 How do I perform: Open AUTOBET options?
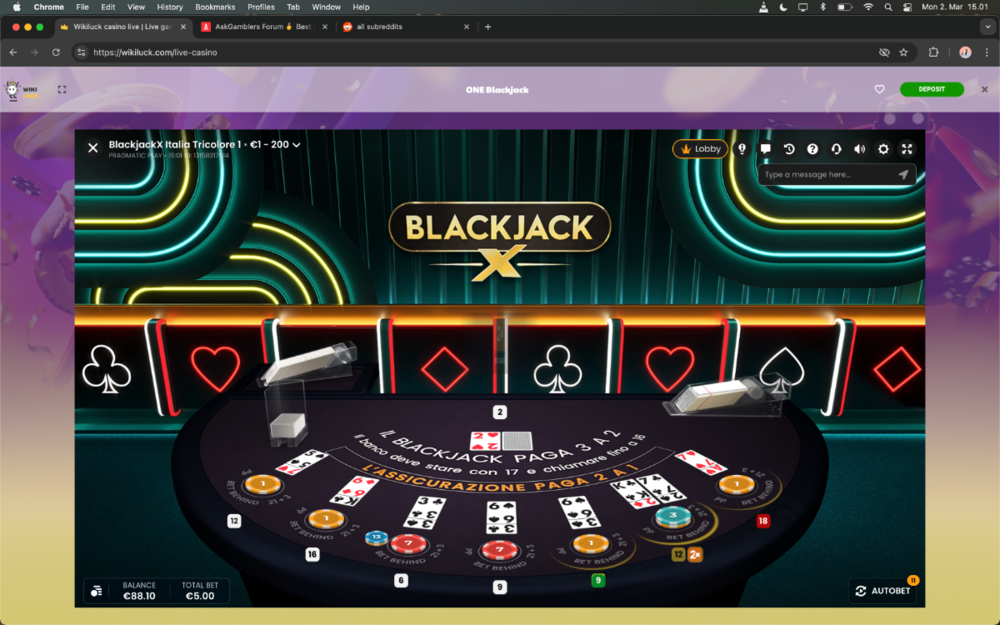point(883,591)
